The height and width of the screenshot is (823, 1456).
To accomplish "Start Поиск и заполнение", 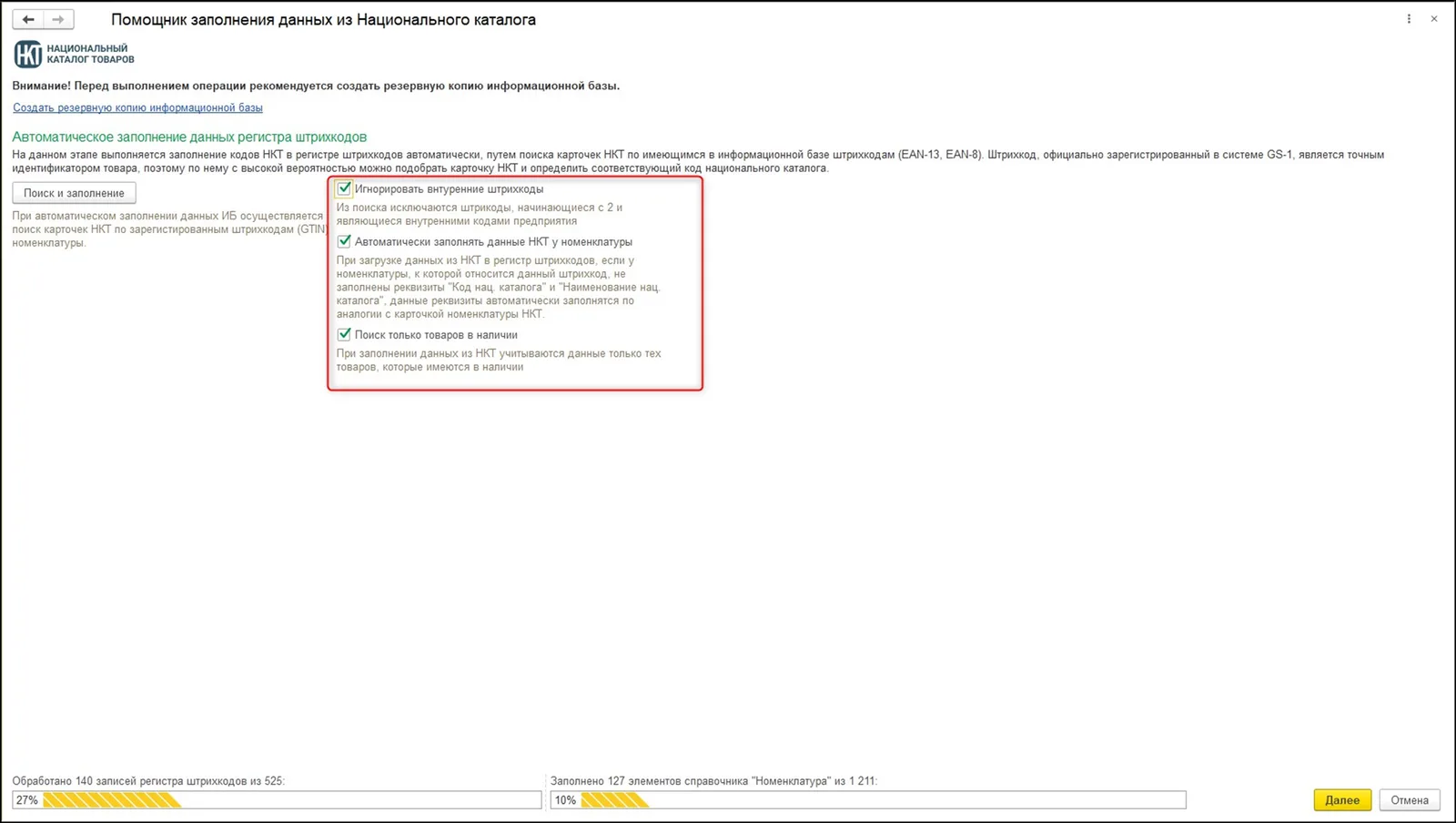I will click(74, 193).
